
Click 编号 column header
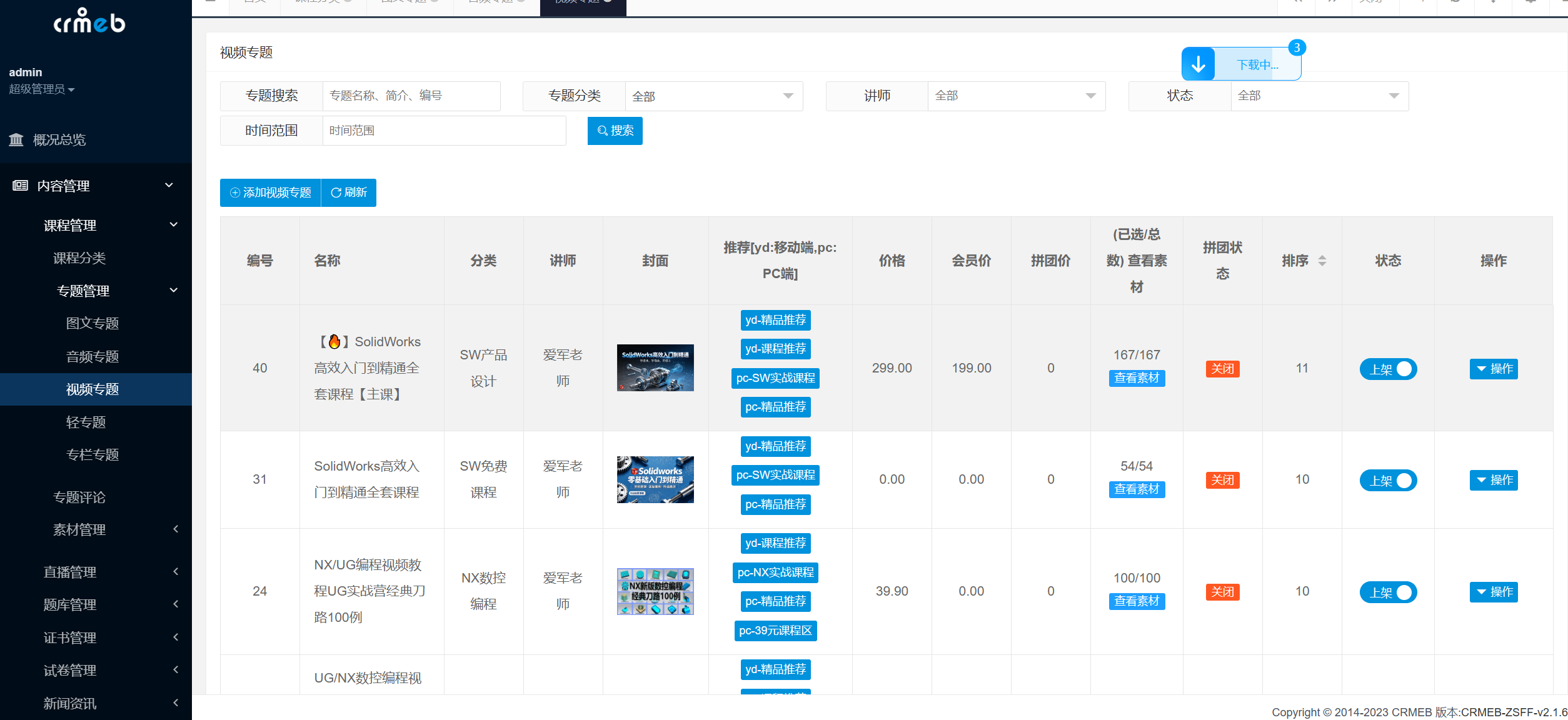point(259,261)
